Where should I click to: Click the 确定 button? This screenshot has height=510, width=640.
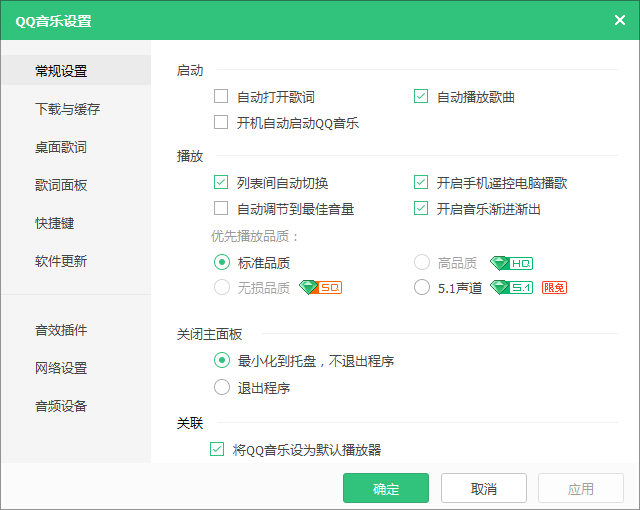click(x=386, y=488)
